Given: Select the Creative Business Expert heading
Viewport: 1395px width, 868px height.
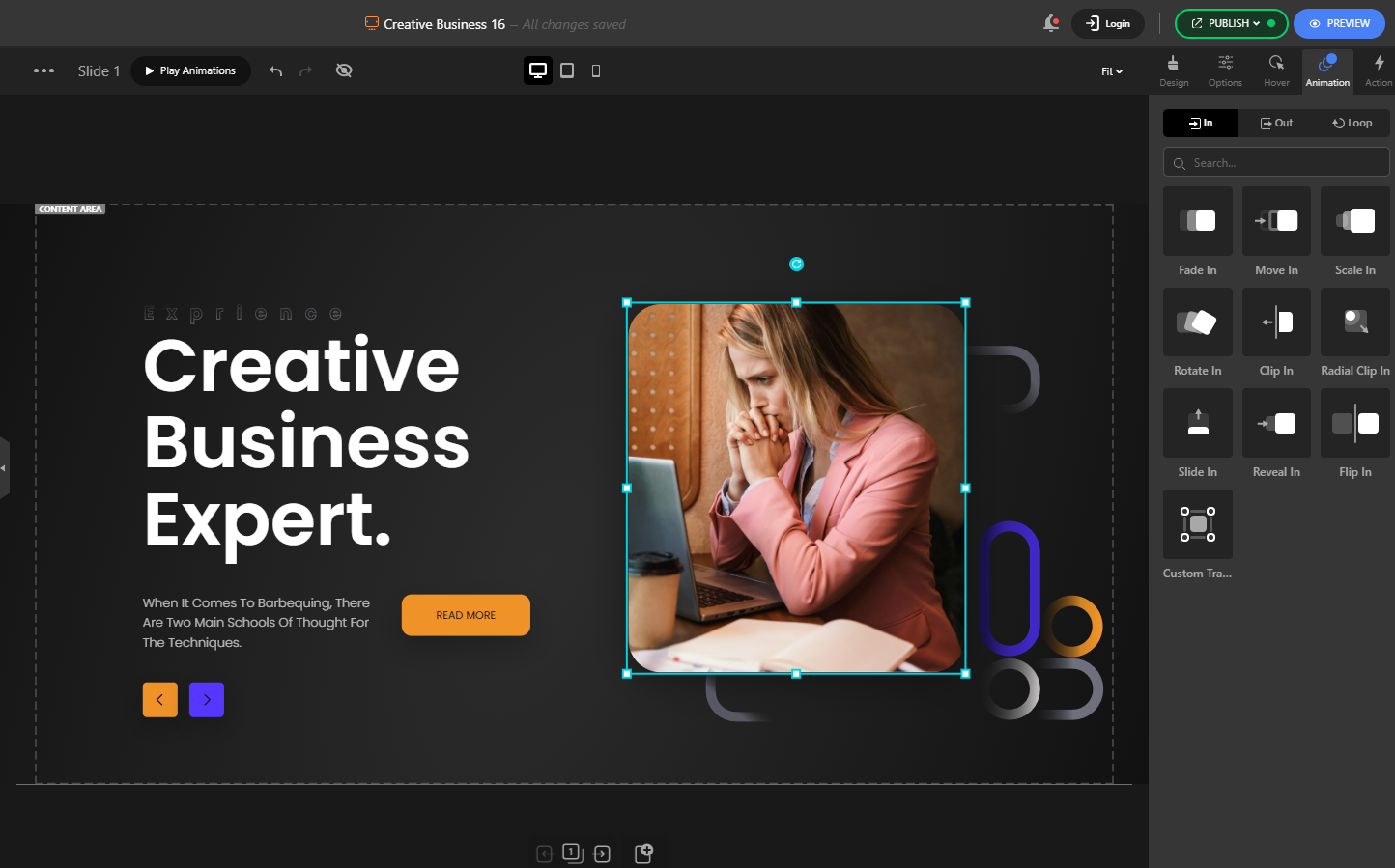Looking at the screenshot, I should point(306,443).
